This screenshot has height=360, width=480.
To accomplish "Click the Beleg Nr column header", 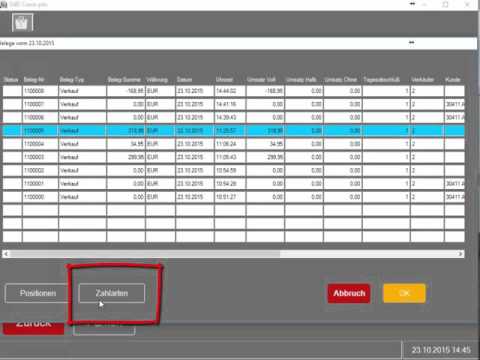I will (x=34, y=80).
